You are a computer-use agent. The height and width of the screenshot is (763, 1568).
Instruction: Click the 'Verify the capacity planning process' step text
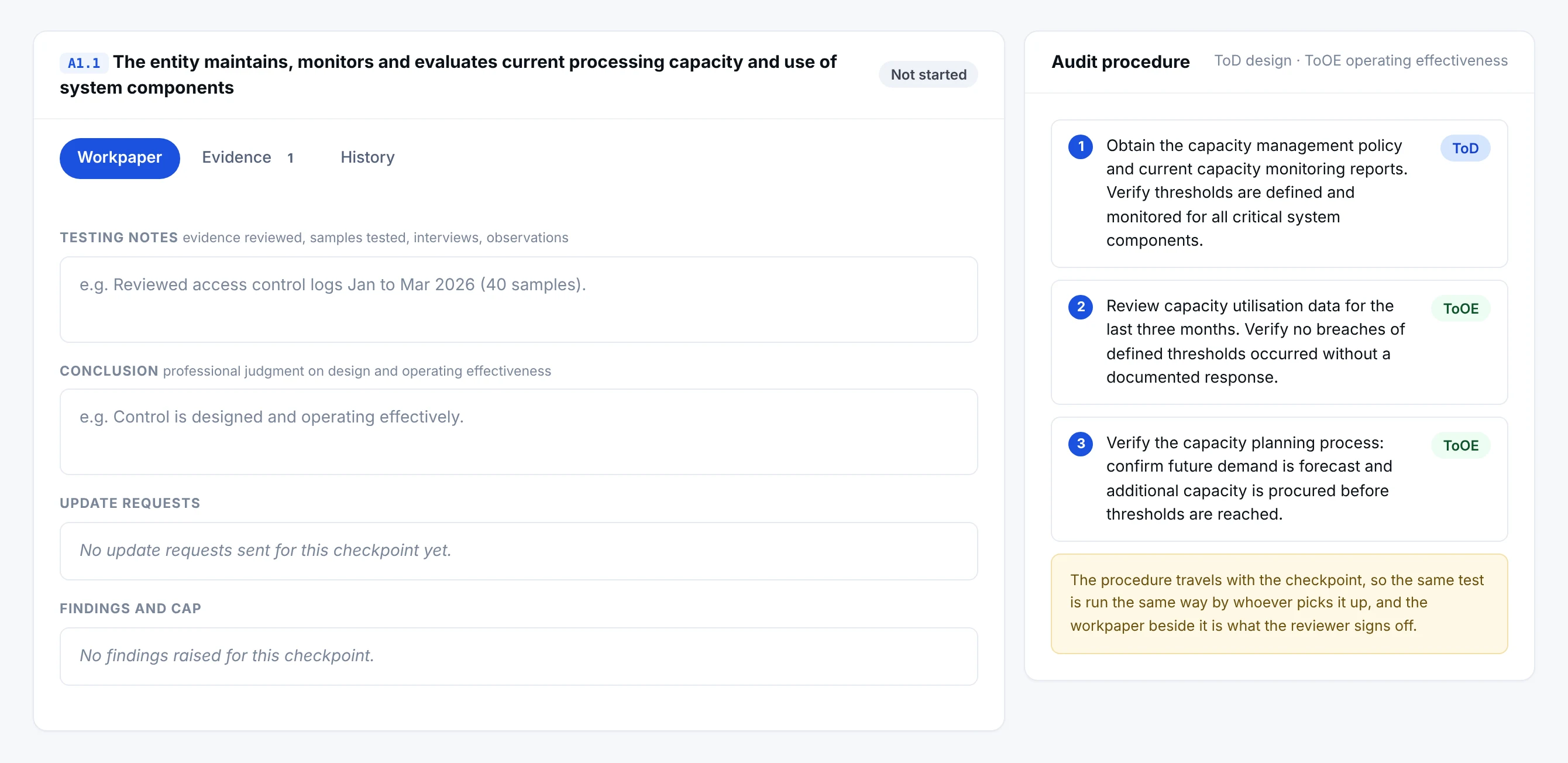click(1250, 478)
